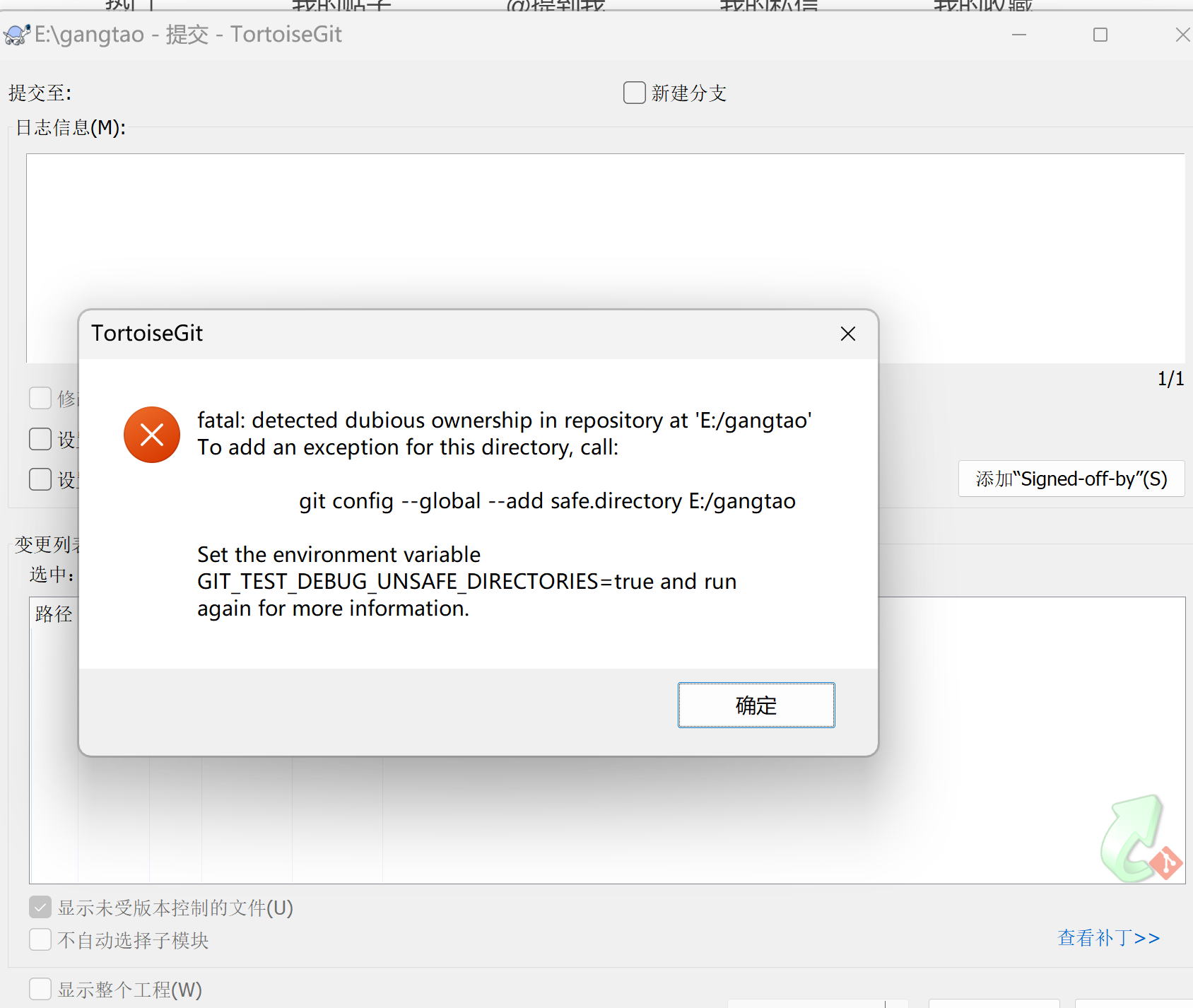Click the 路径 column header in changes list
Screen dimensions: 1193x1008
(54, 614)
